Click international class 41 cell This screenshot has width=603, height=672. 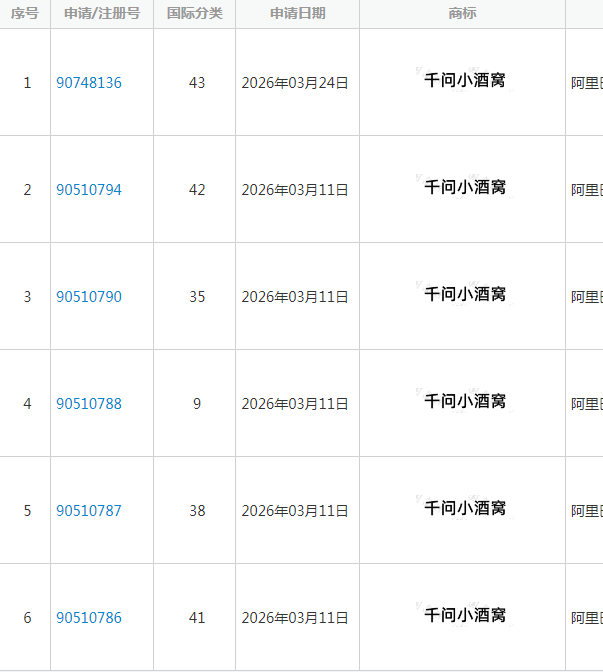coord(197,618)
